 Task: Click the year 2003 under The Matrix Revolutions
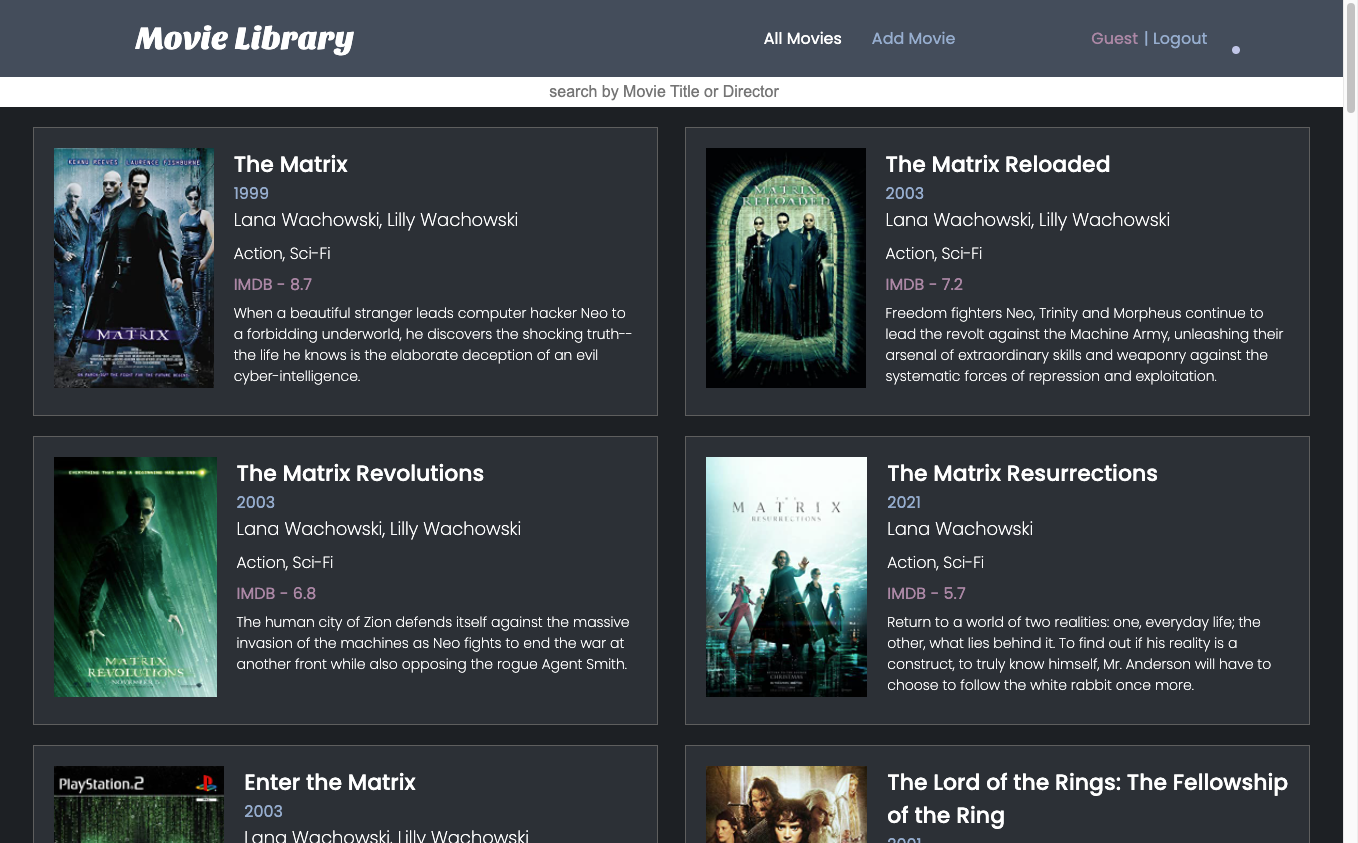pos(255,502)
